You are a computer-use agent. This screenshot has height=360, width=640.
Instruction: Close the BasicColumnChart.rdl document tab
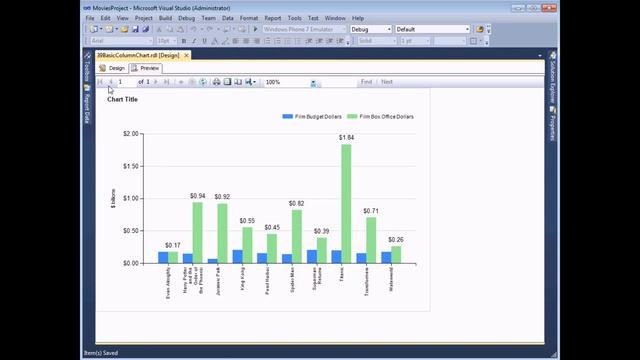tap(187, 55)
